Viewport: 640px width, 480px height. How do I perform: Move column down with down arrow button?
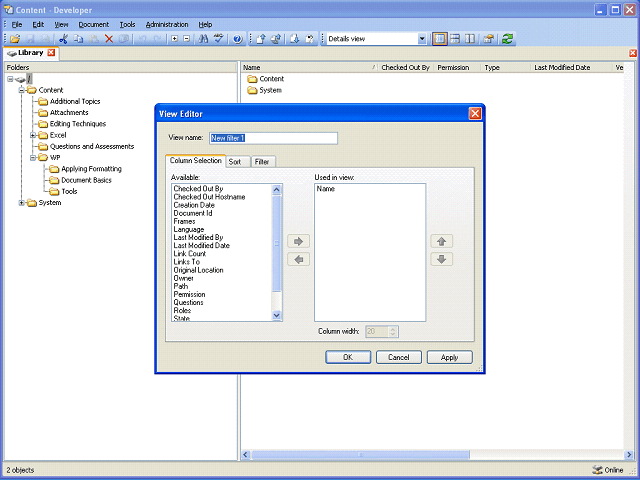(442, 259)
